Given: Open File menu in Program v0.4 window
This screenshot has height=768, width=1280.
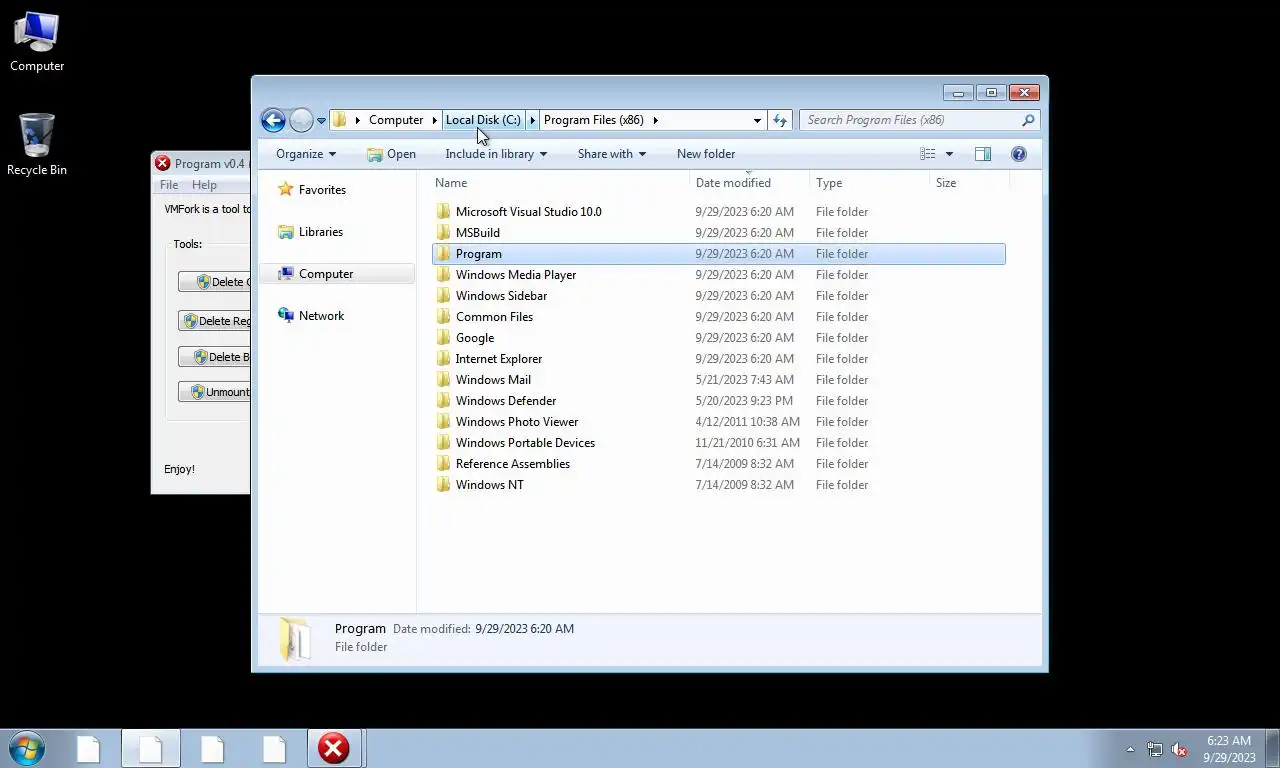Looking at the screenshot, I should [169, 185].
